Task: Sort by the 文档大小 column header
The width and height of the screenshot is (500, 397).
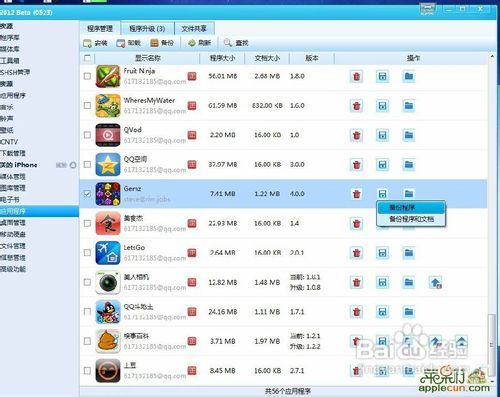Action: click(267, 58)
